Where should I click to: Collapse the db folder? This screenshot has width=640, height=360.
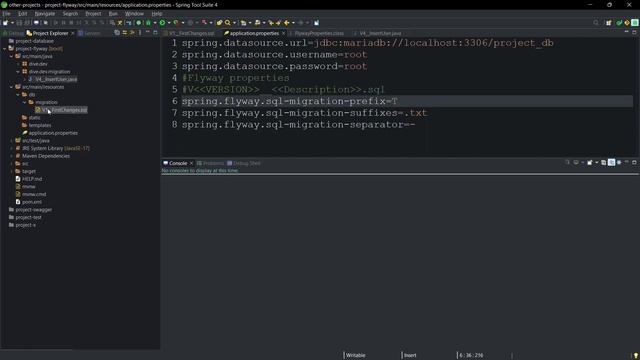click(x=18, y=95)
